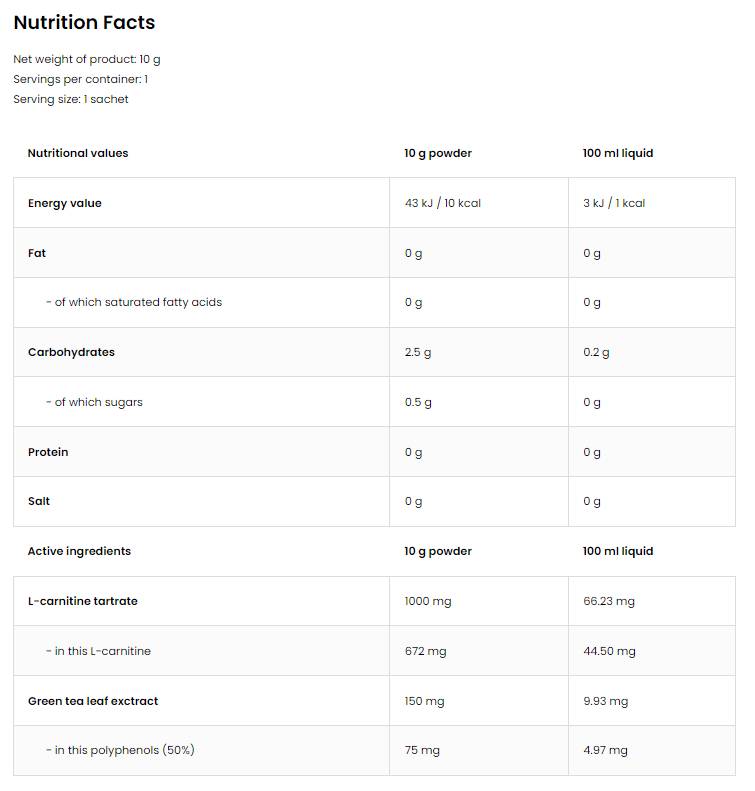Click the polyphenols (50%) row label

coord(120,750)
